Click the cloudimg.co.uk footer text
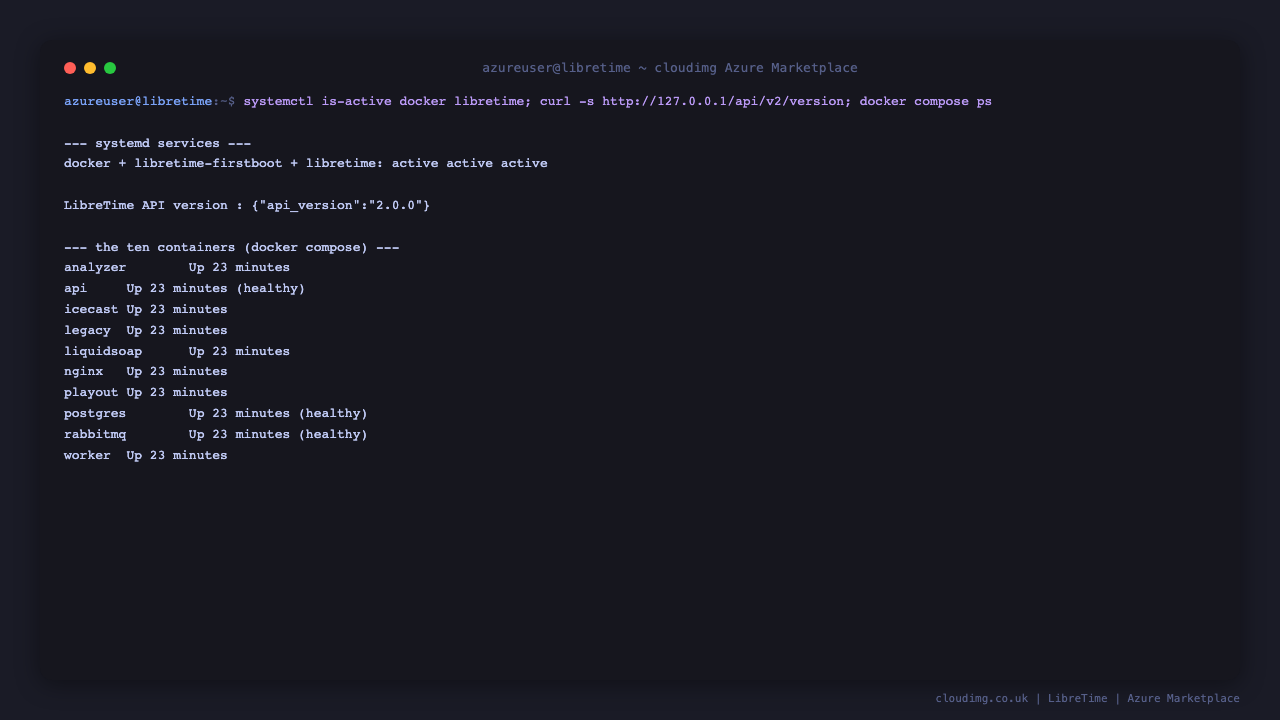Image resolution: width=1280 pixels, height=720 pixels. coord(982,698)
